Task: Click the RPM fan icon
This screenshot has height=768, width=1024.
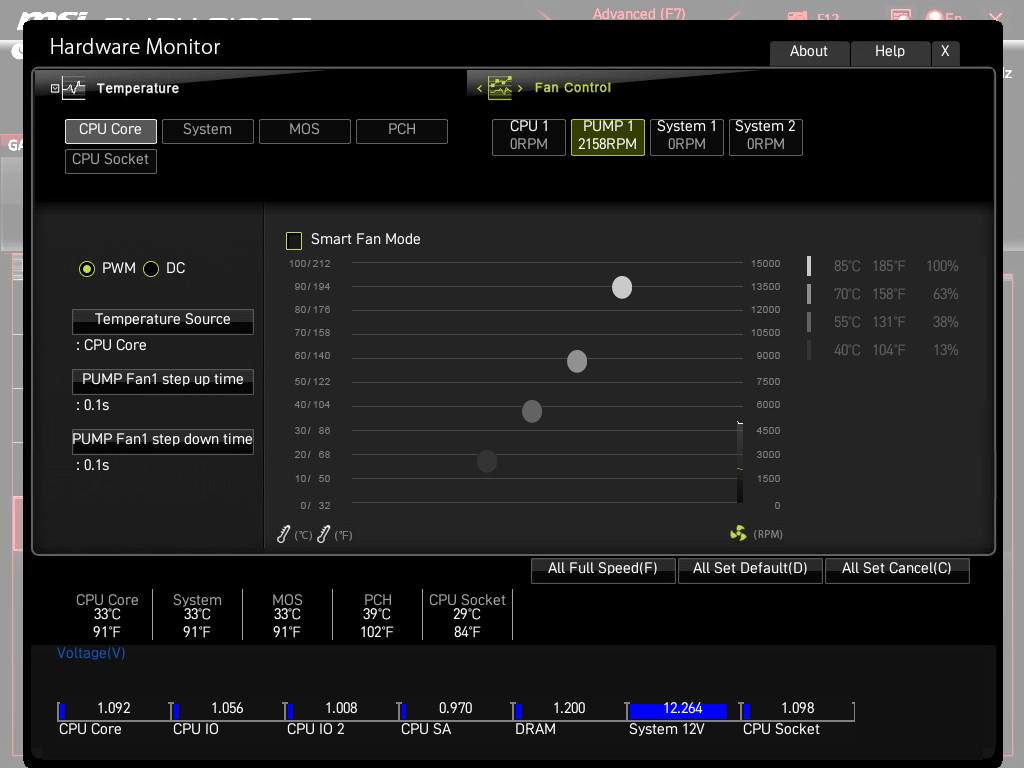Action: click(x=738, y=534)
